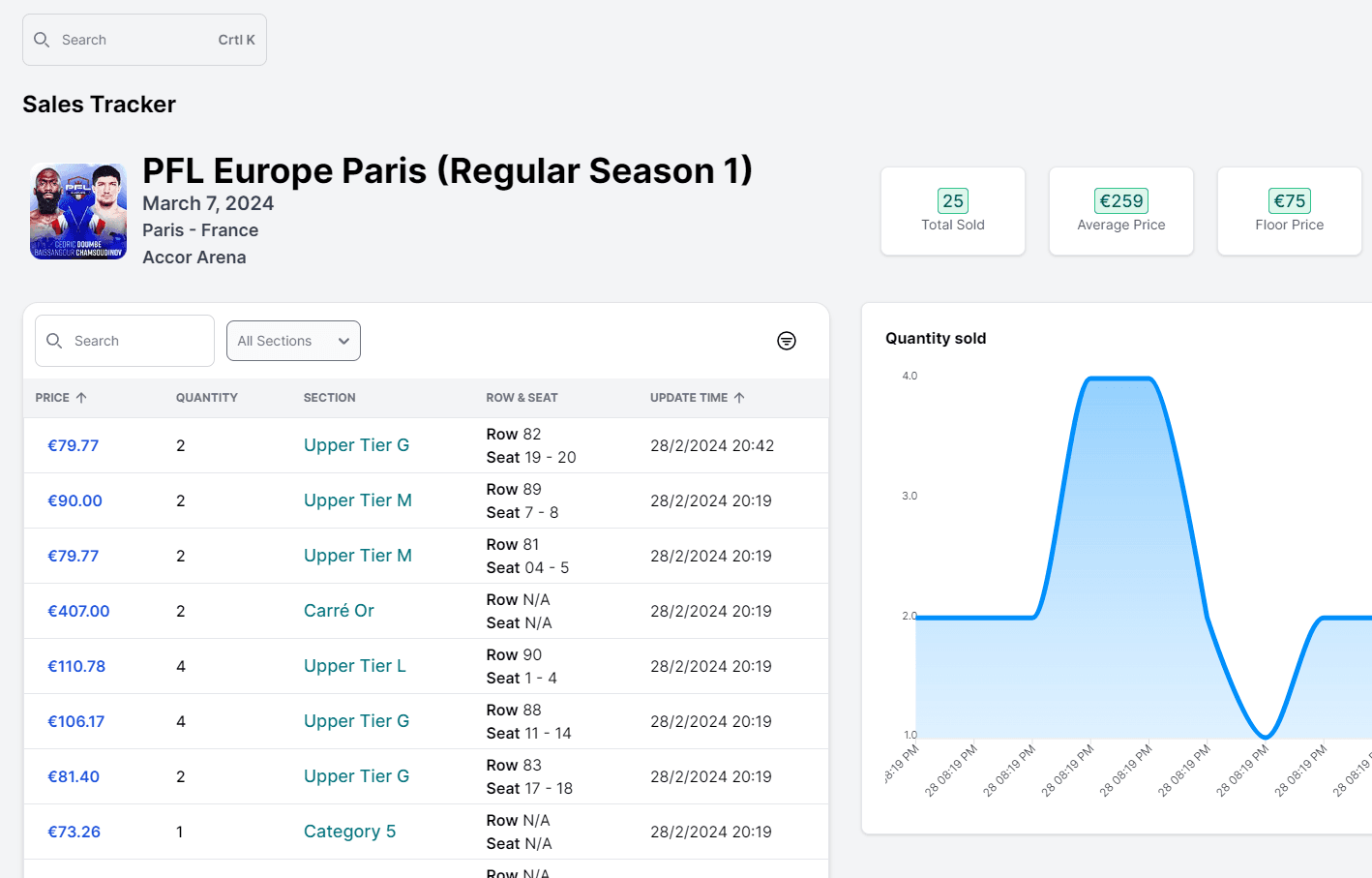Screen dimensions: 1372x878
Task: Click the Quantity column header
Action: click(206, 398)
